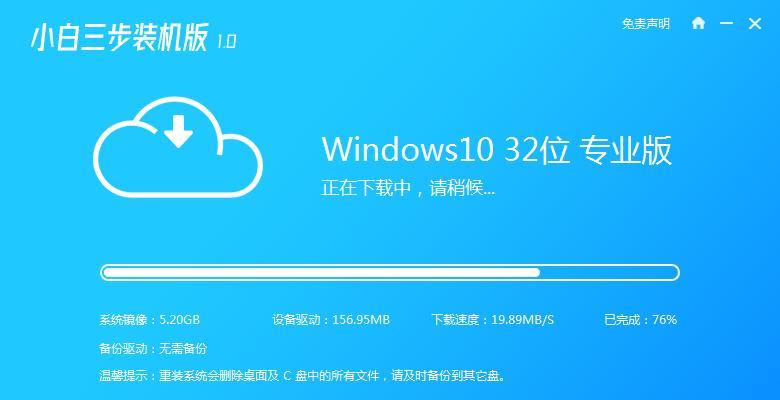Click the 已完成 76% indicator

pos(640,319)
